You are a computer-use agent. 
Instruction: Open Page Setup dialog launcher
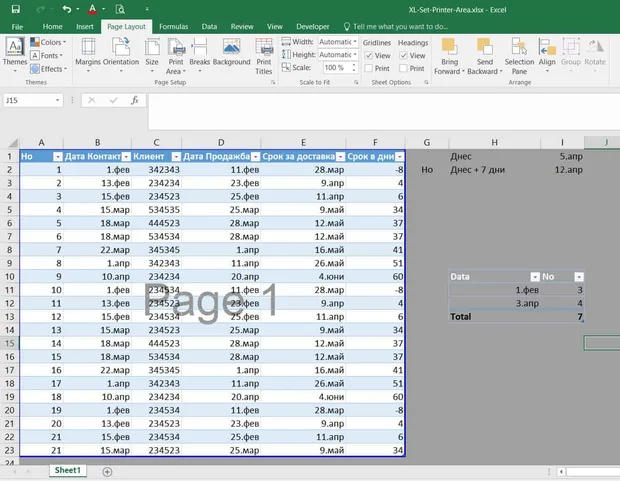point(273,82)
